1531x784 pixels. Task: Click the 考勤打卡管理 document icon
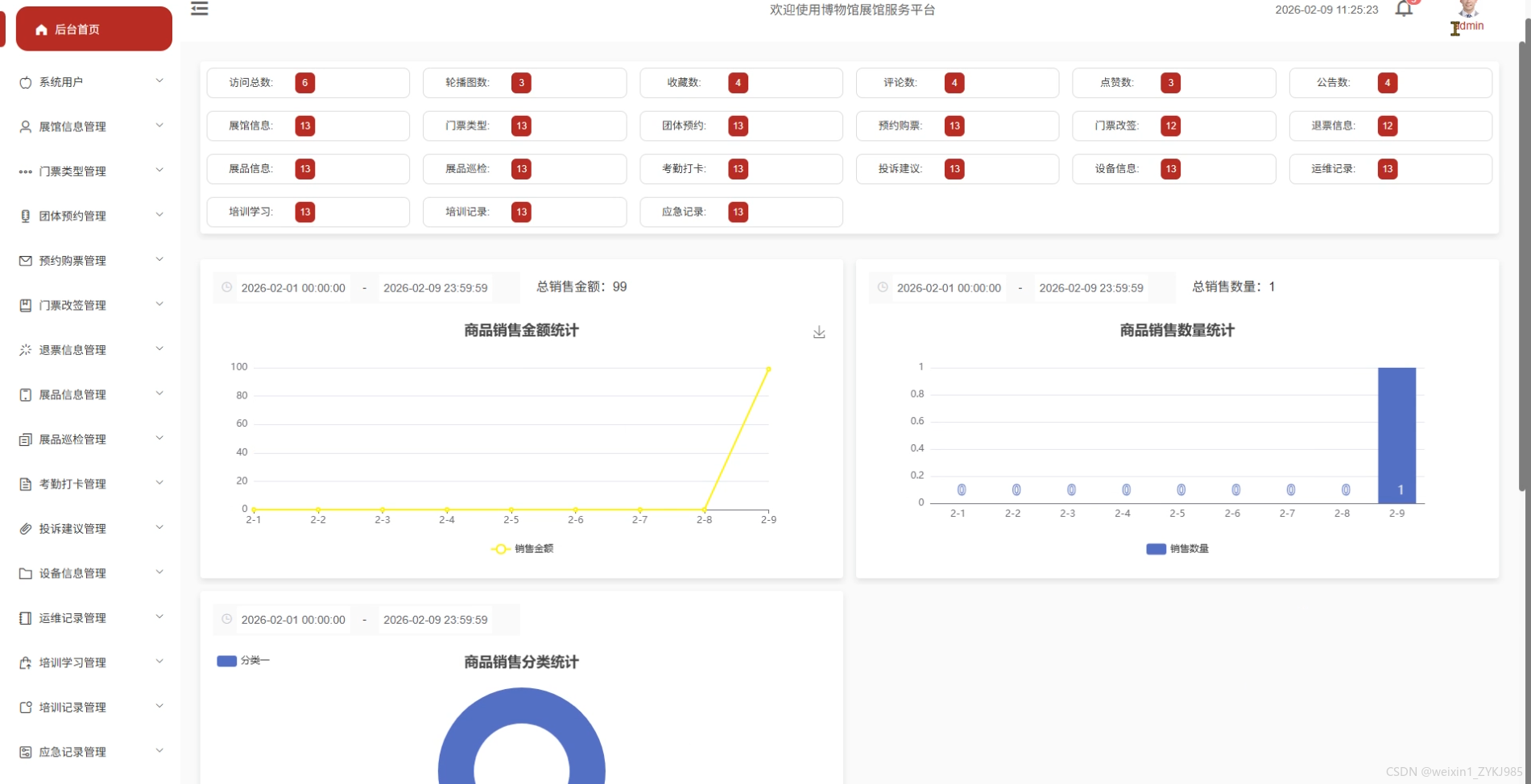coord(25,484)
